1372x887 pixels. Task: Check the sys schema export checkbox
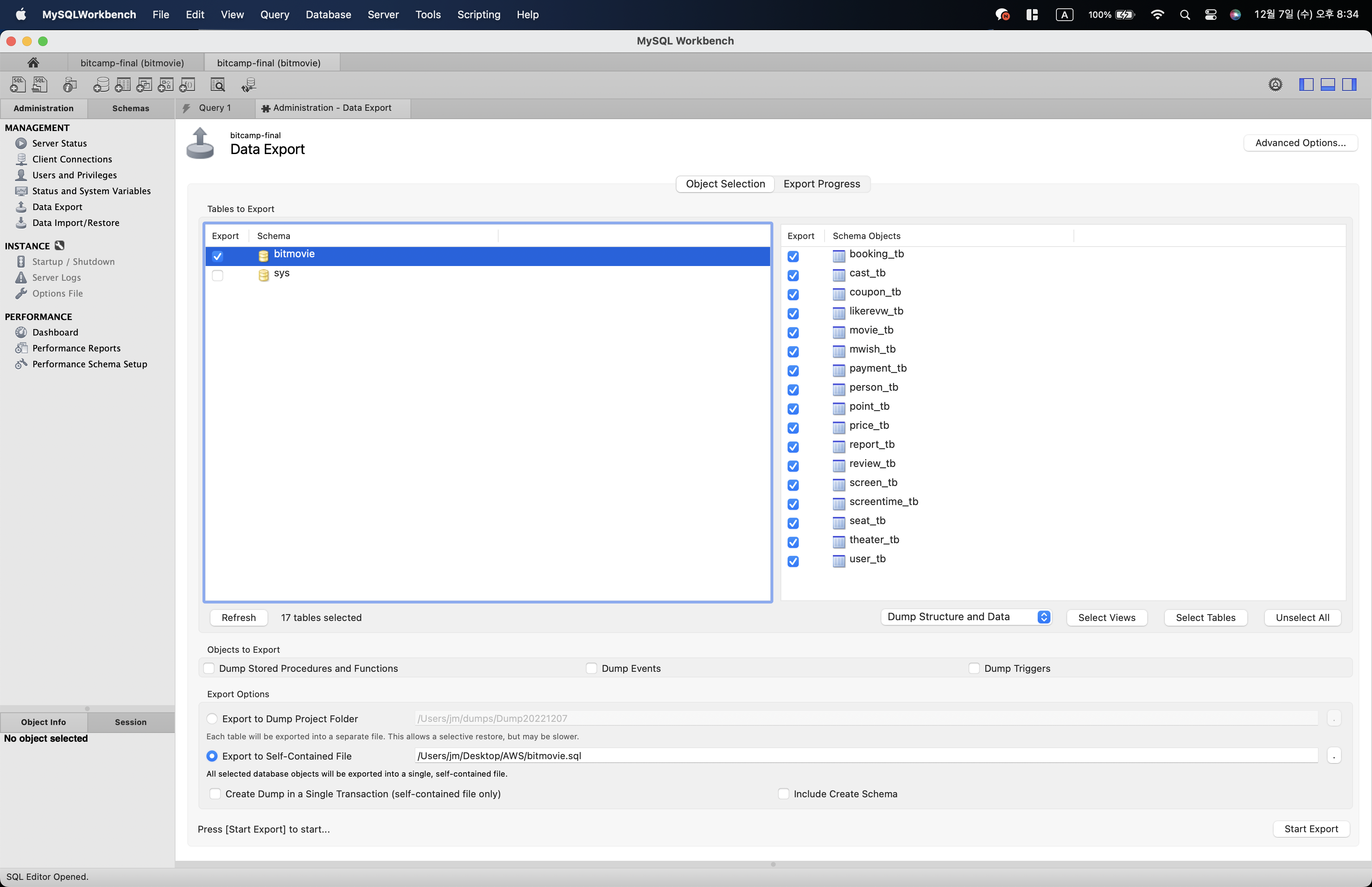pos(218,275)
